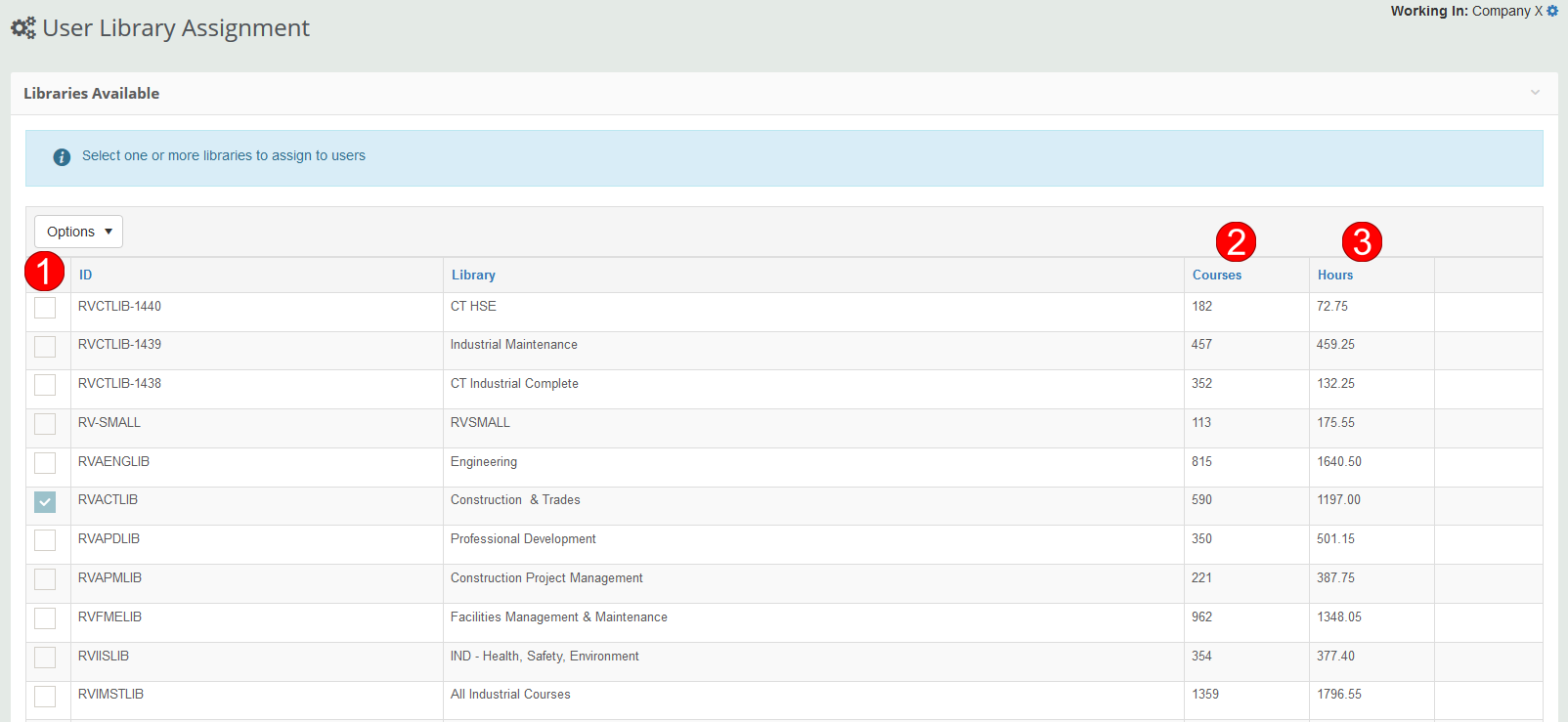Sort libraries by Hours column
Image resolution: width=1568 pixels, height=722 pixels.
[1335, 276]
